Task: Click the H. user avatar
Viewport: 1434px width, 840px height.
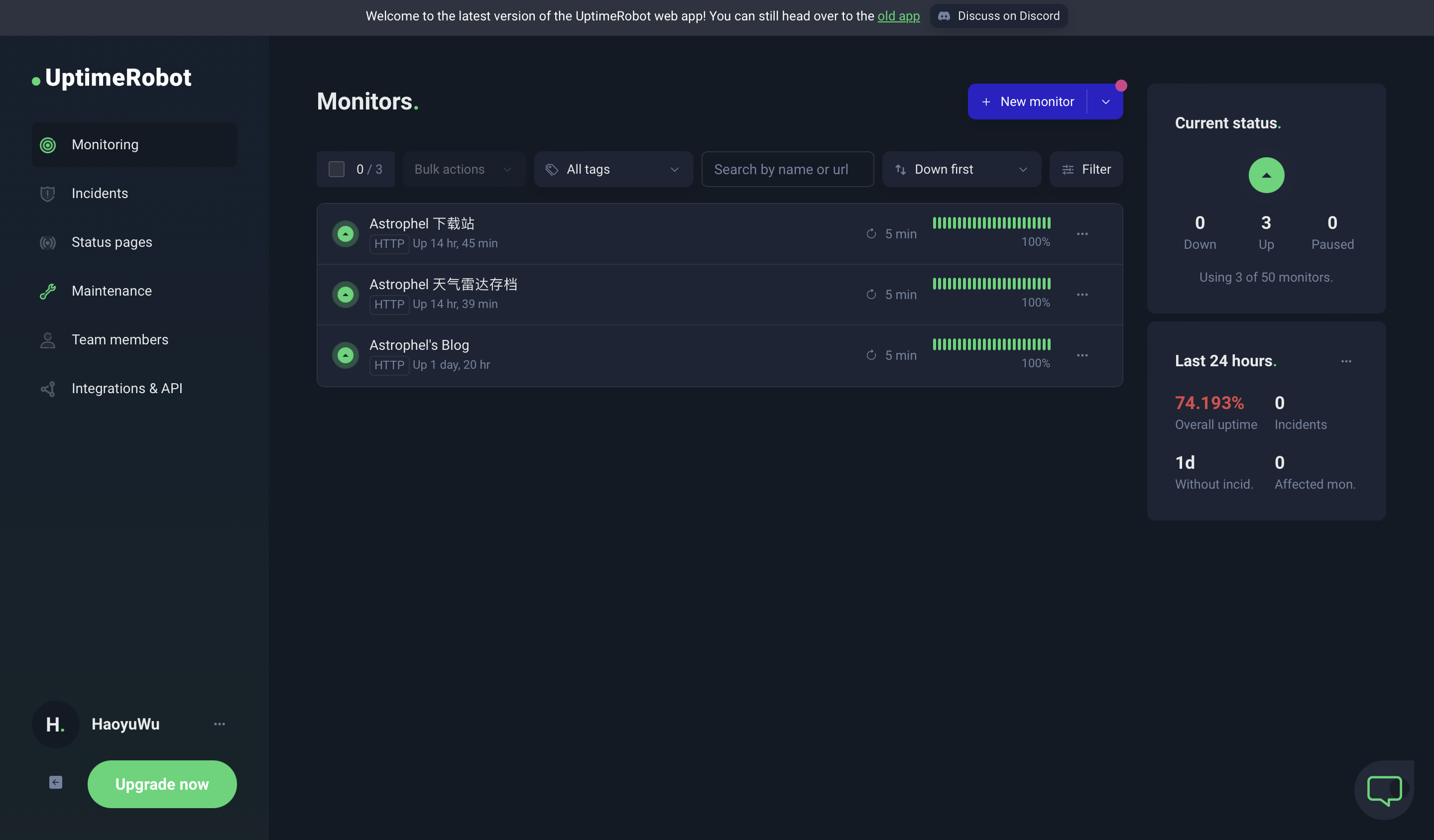Action: point(55,724)
